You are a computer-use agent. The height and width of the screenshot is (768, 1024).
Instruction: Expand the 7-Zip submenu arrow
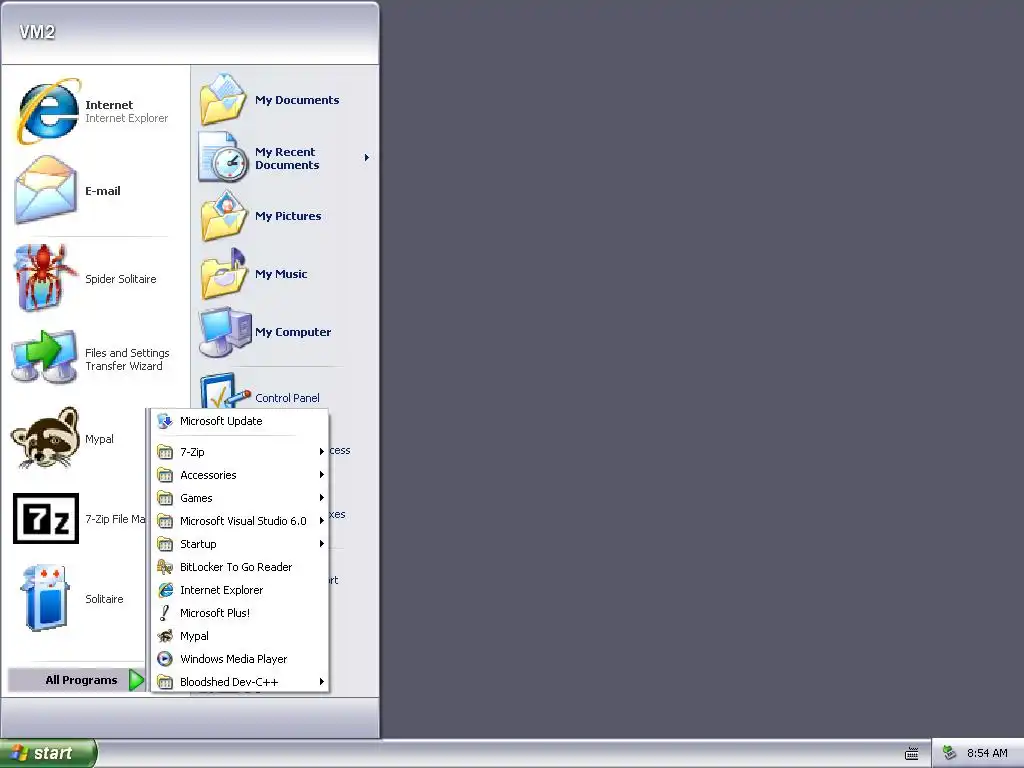(x=321, y=452)
